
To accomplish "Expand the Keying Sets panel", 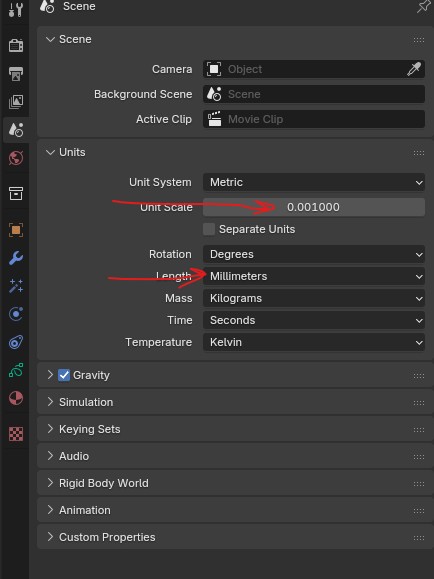I will [50, 429].
